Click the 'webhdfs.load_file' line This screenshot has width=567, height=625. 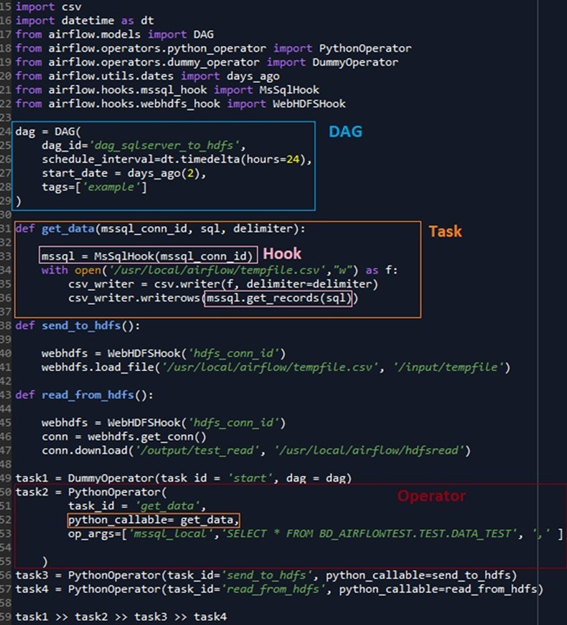pos(276,368)
